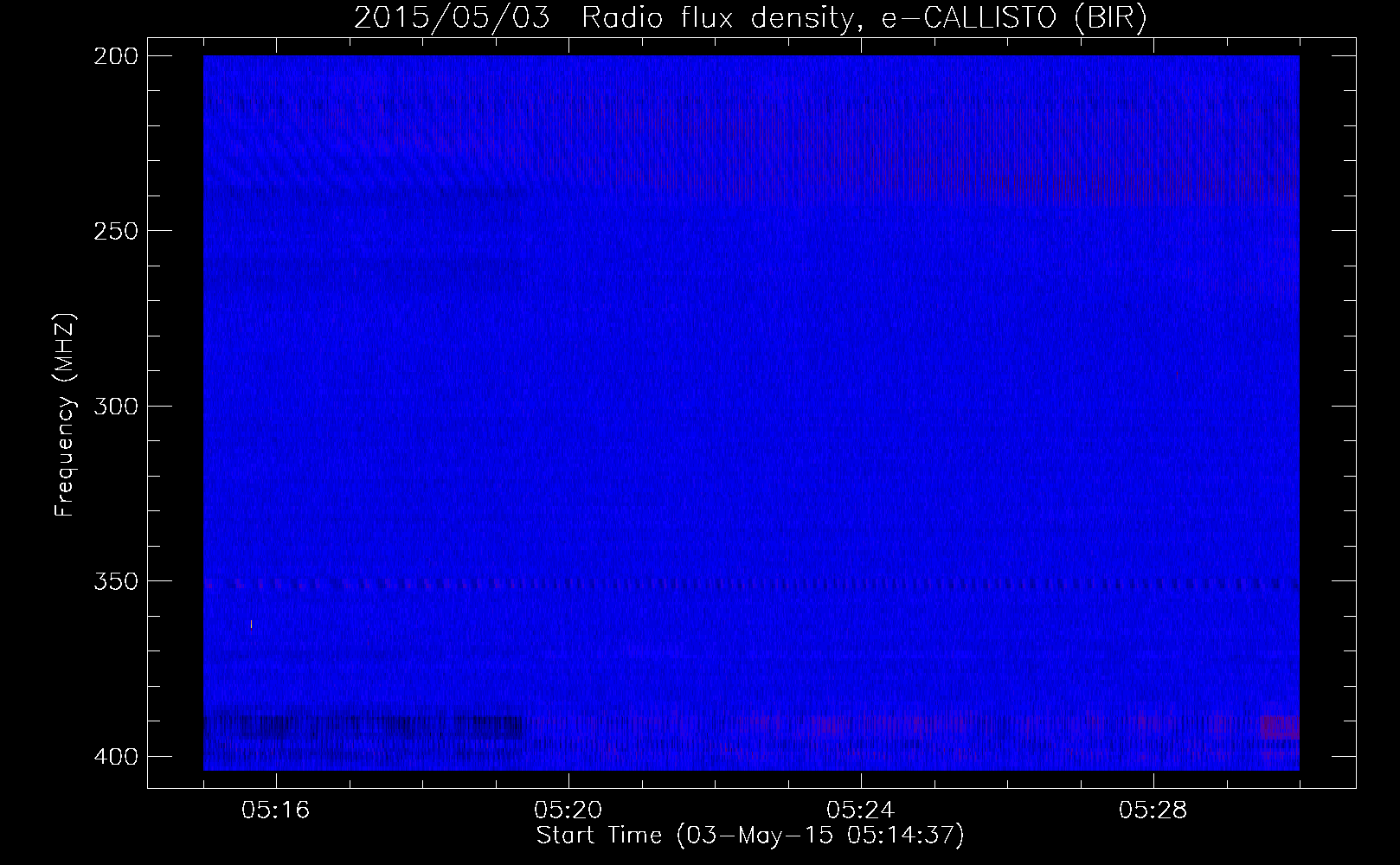
Task: Click the 05:20 time tick label
Action: pos(568,811)
